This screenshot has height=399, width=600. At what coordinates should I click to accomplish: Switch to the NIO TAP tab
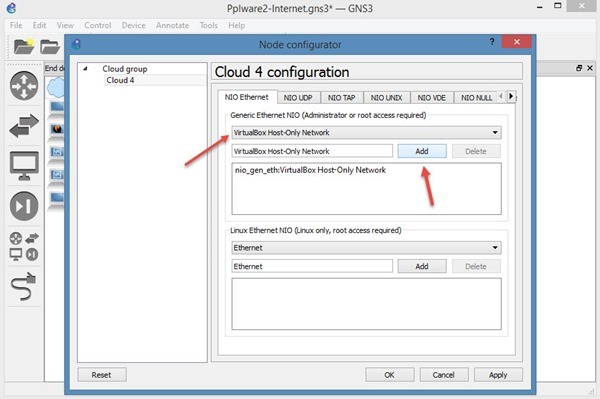click(342, 98)
